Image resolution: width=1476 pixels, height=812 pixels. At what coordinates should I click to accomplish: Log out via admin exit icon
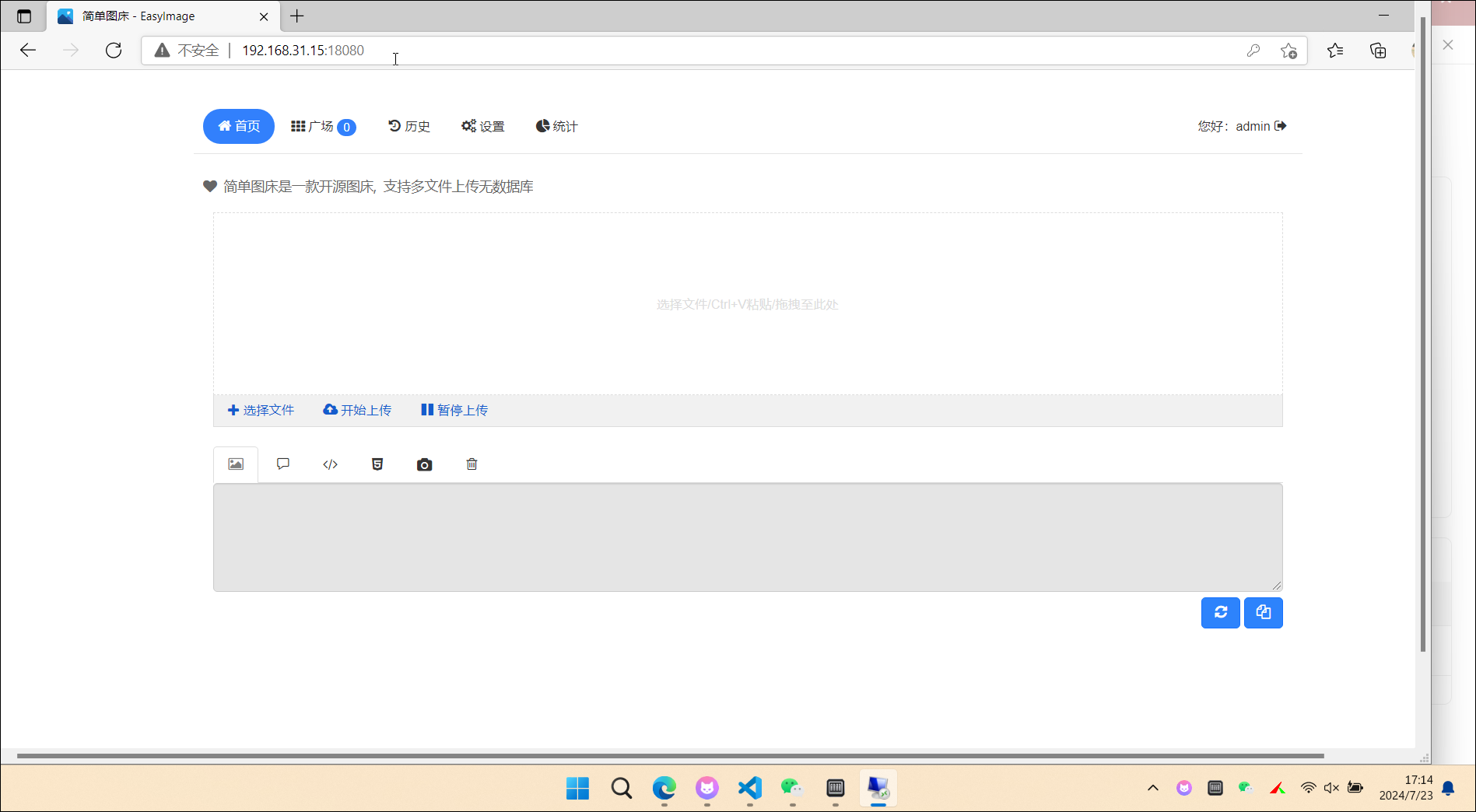[1281, 126]
